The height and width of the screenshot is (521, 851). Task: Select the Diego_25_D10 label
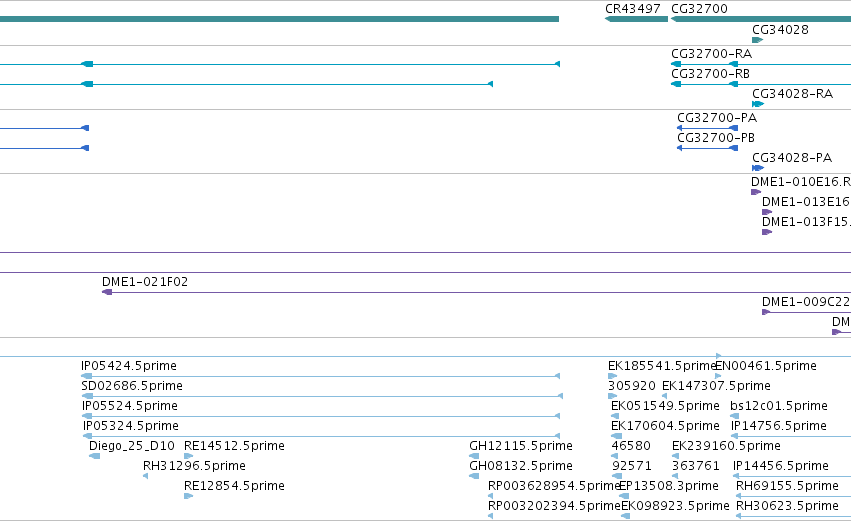pos(132,446)
